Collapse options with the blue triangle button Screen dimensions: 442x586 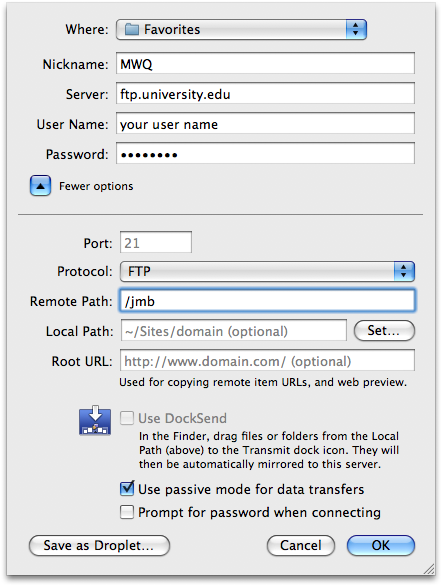coord(40,186)
